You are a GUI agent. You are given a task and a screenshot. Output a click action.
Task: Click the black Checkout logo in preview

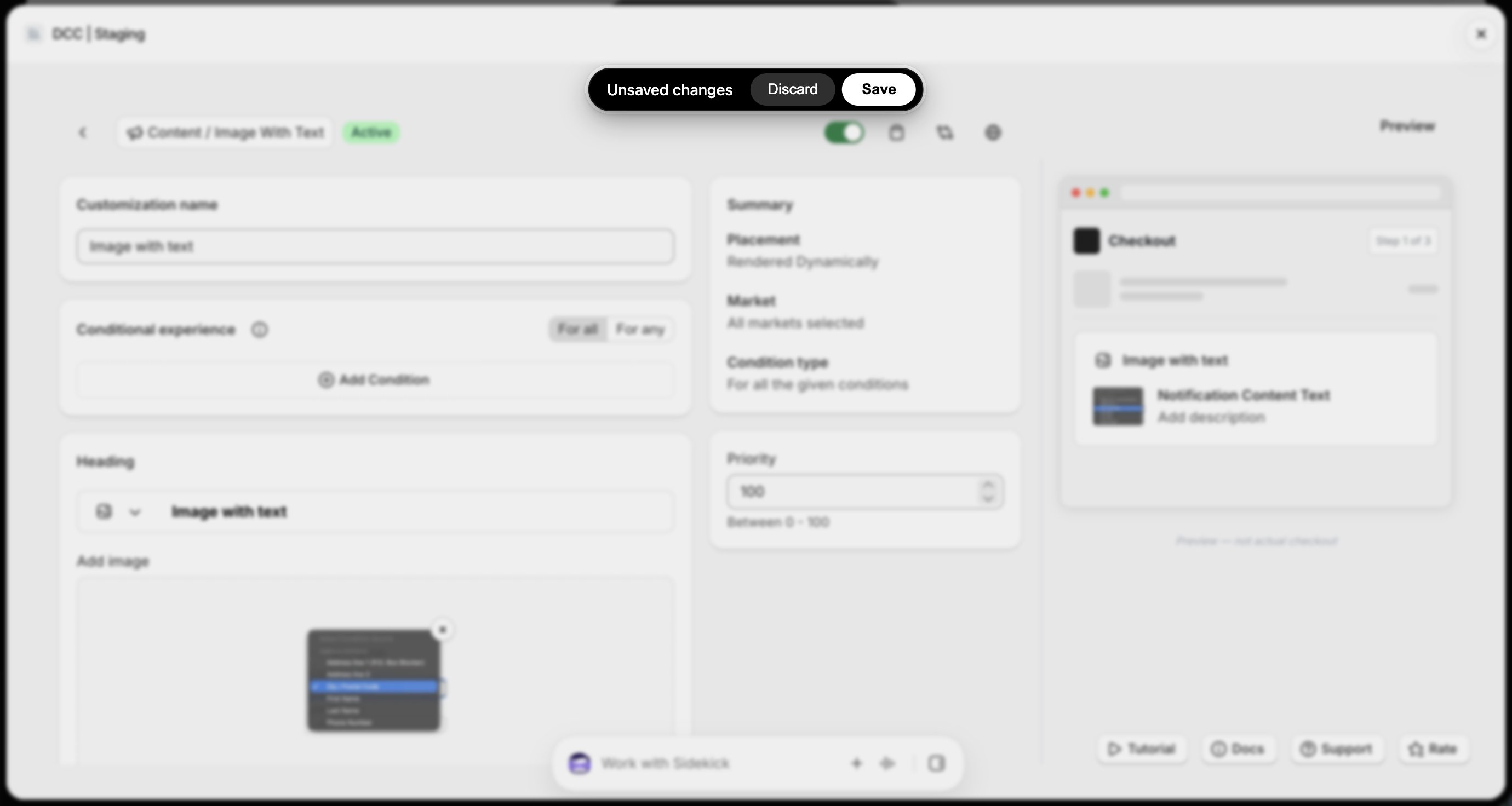pyautogui.click(x=1086, y=241)
